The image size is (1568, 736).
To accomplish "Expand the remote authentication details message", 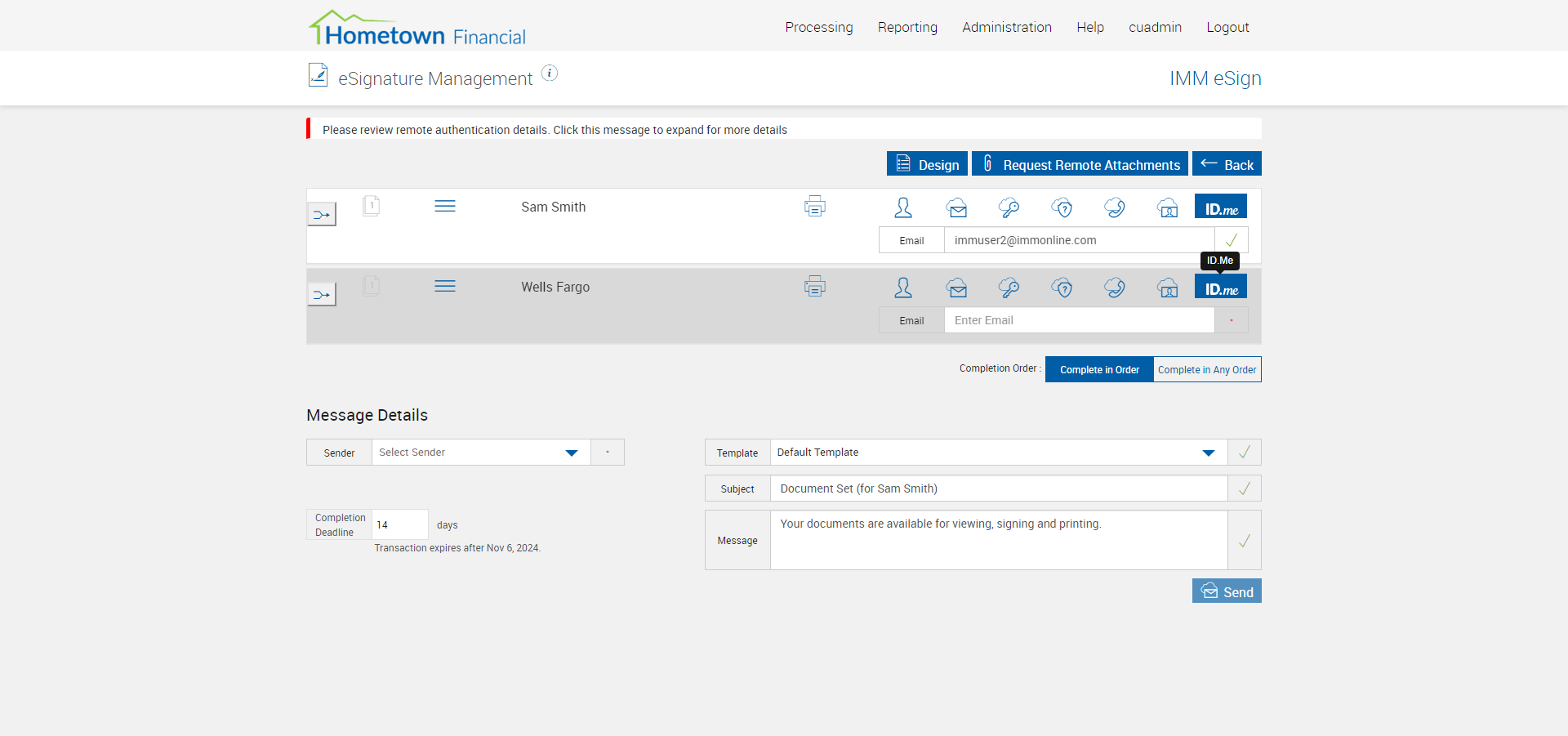I will pyautogui.click(x=555, y=130).
